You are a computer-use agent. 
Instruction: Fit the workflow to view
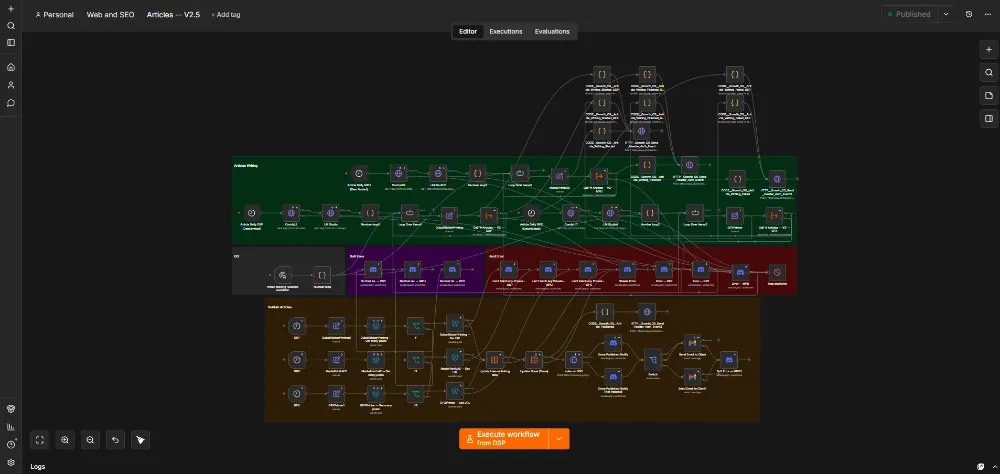point(40,440)
